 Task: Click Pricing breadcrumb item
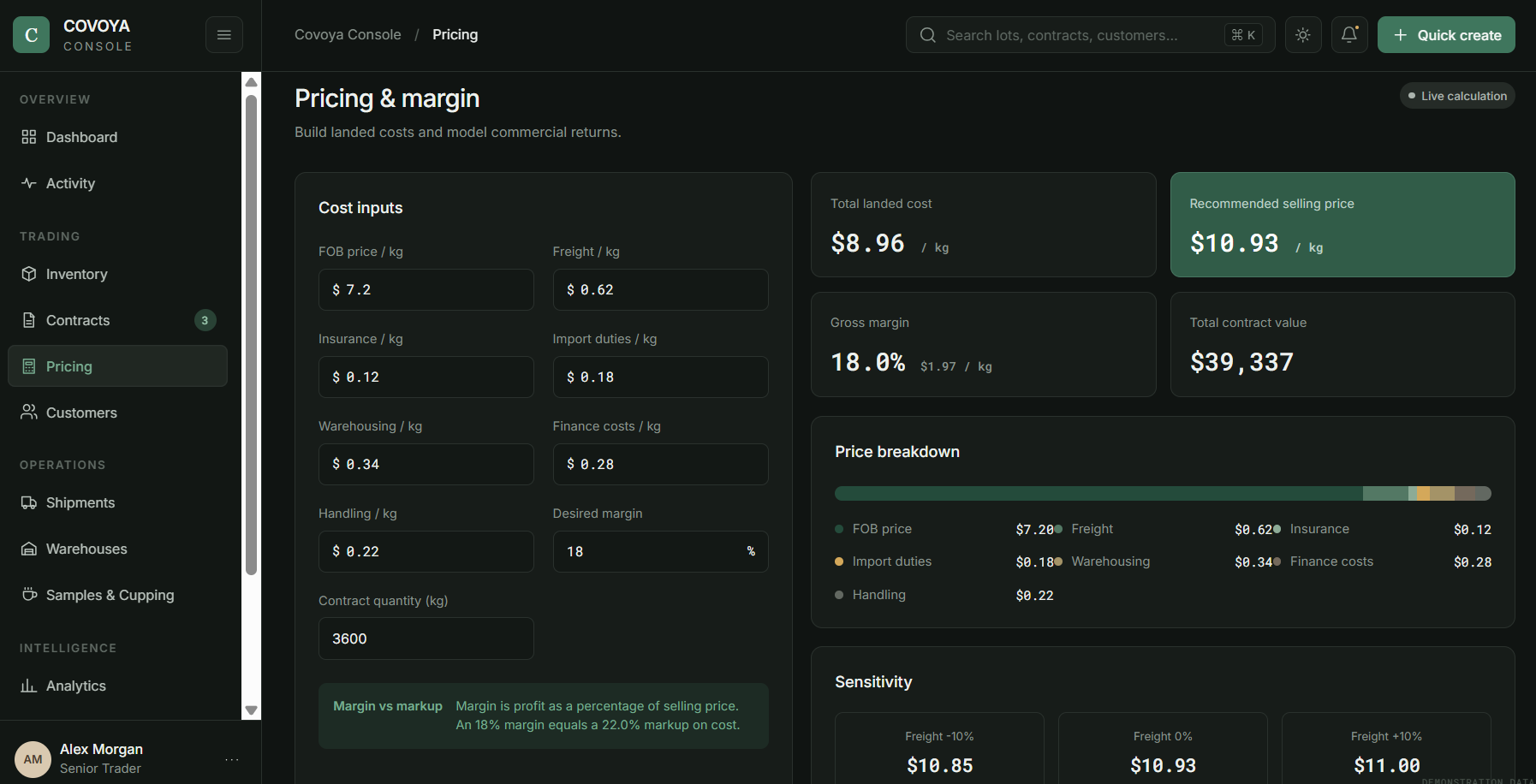point(455,35)
